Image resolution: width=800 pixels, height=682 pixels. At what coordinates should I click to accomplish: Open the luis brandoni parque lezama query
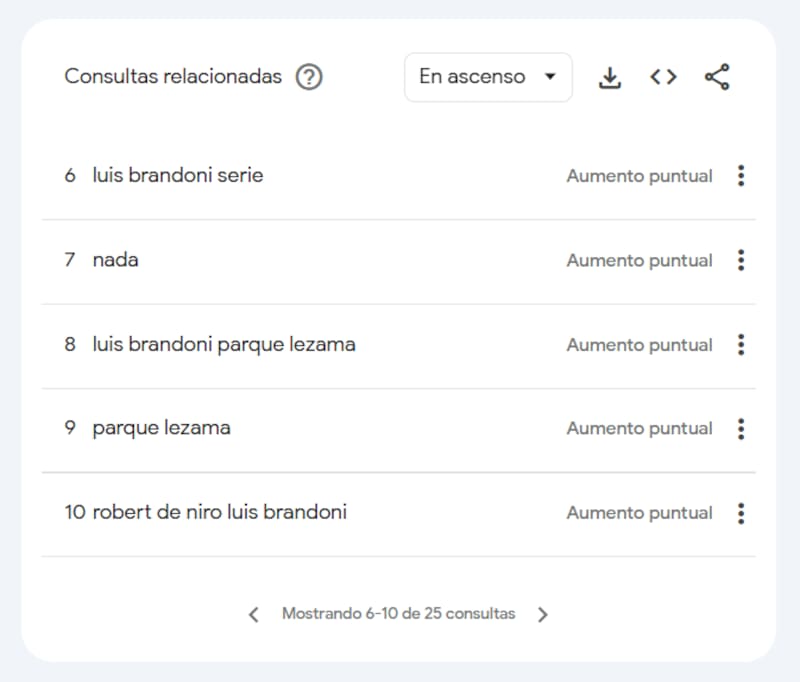(x=223, y=345)
